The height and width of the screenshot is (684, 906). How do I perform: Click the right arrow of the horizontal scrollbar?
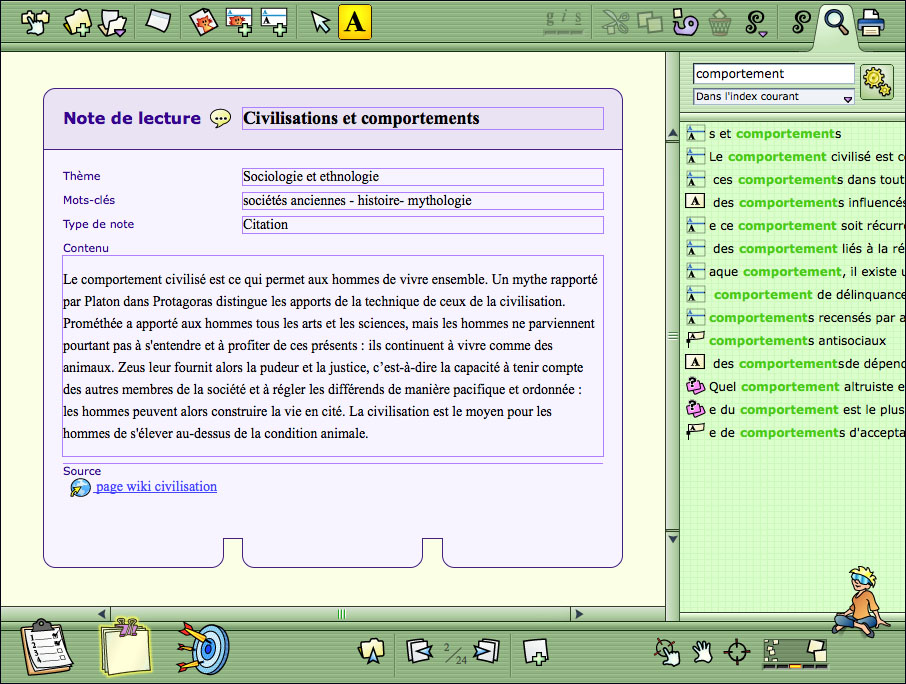[578, 614]
